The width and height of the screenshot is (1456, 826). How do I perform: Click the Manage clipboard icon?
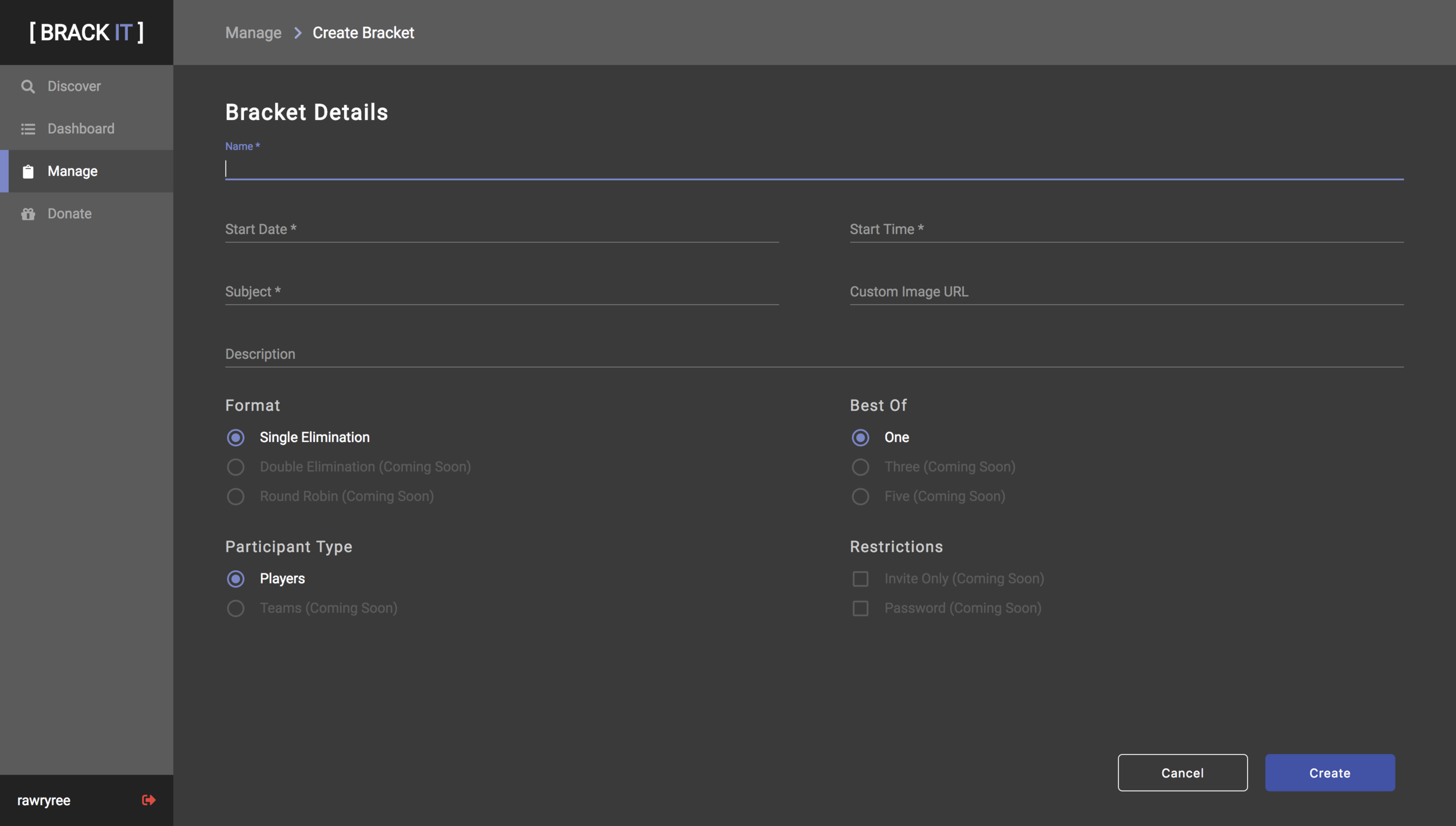click(28, 171)
